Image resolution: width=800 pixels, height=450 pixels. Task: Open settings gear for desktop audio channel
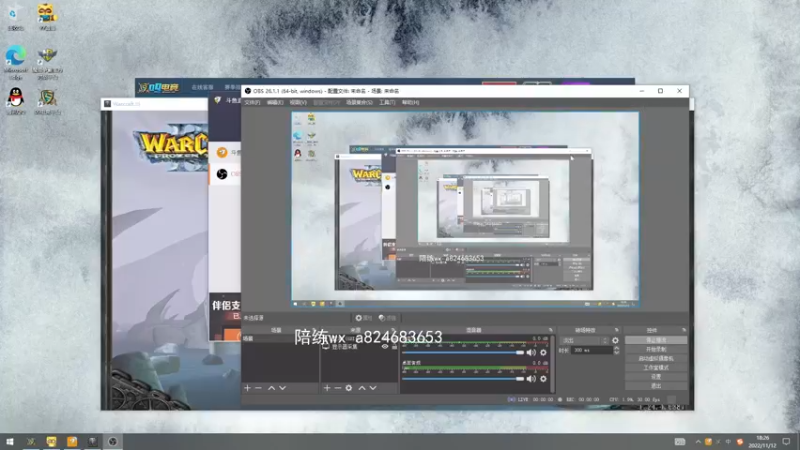543,379
